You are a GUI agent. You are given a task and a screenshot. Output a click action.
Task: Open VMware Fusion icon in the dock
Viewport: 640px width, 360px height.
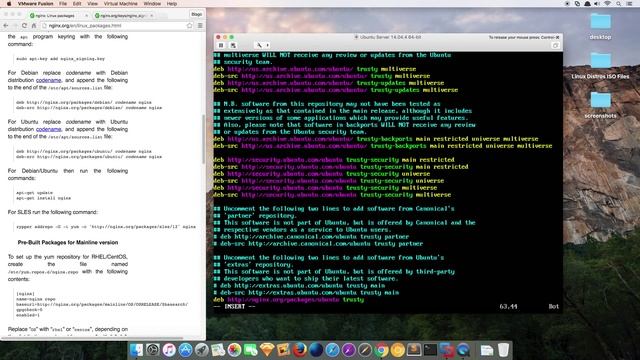[447, 350]
